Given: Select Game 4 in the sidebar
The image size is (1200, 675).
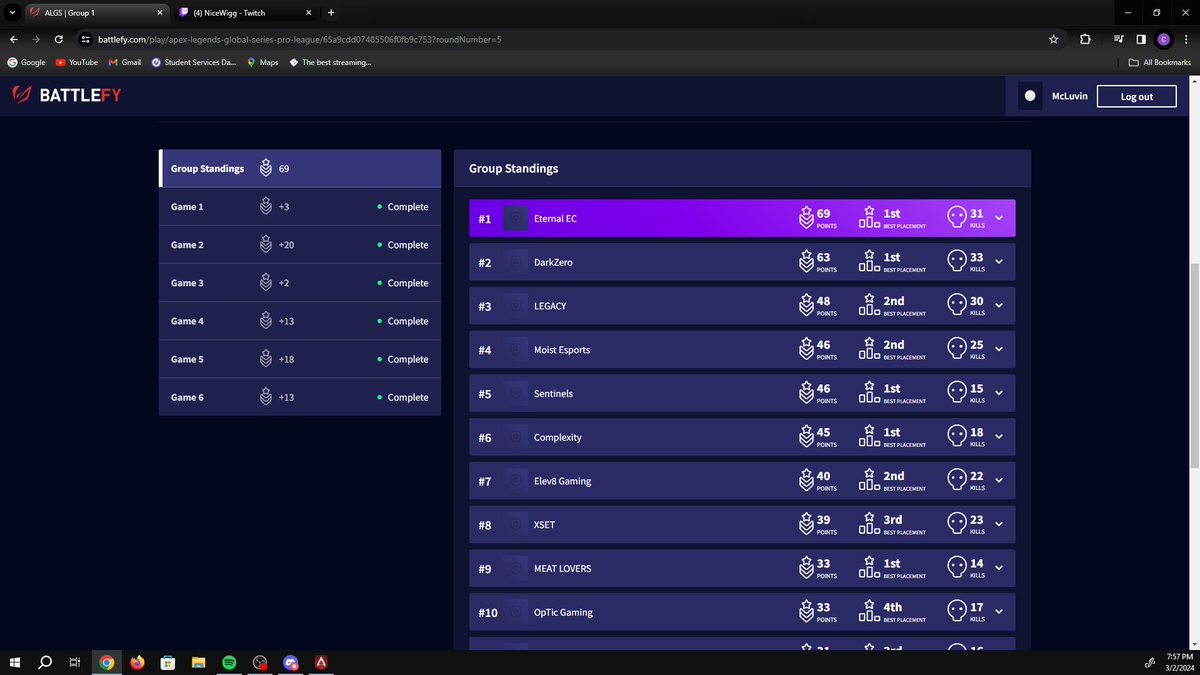Looking at the screenshot, I should coord(300,321).
